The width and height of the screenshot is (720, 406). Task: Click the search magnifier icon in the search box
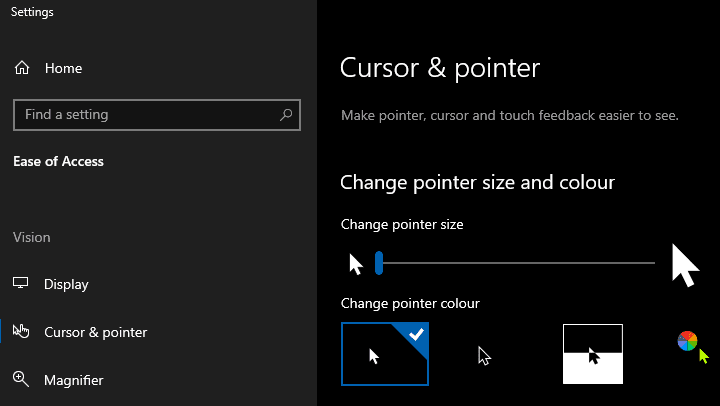point(286,114)
